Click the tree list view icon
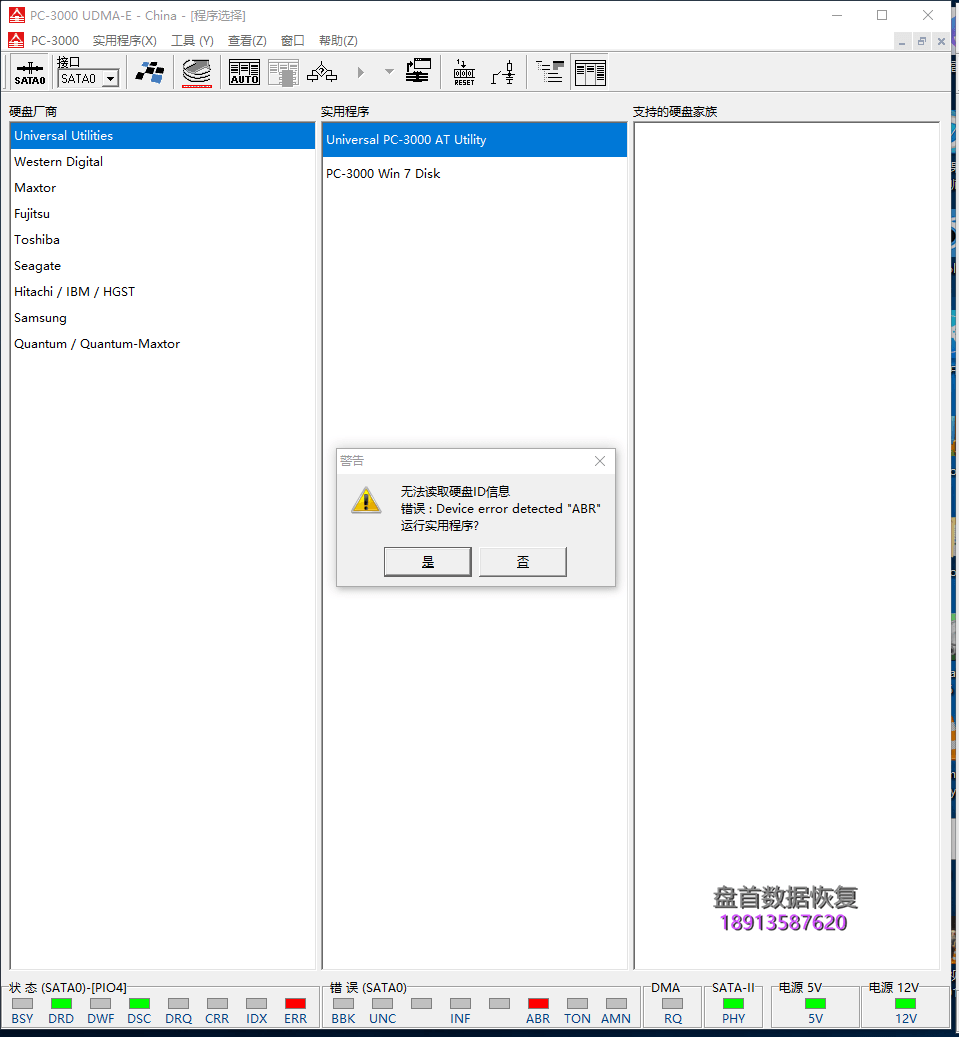 550,71
